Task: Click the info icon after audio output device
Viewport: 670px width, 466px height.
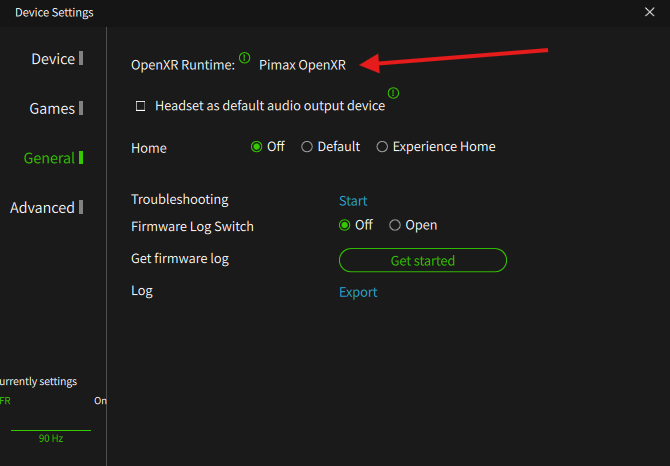Action: coord(393,93)
